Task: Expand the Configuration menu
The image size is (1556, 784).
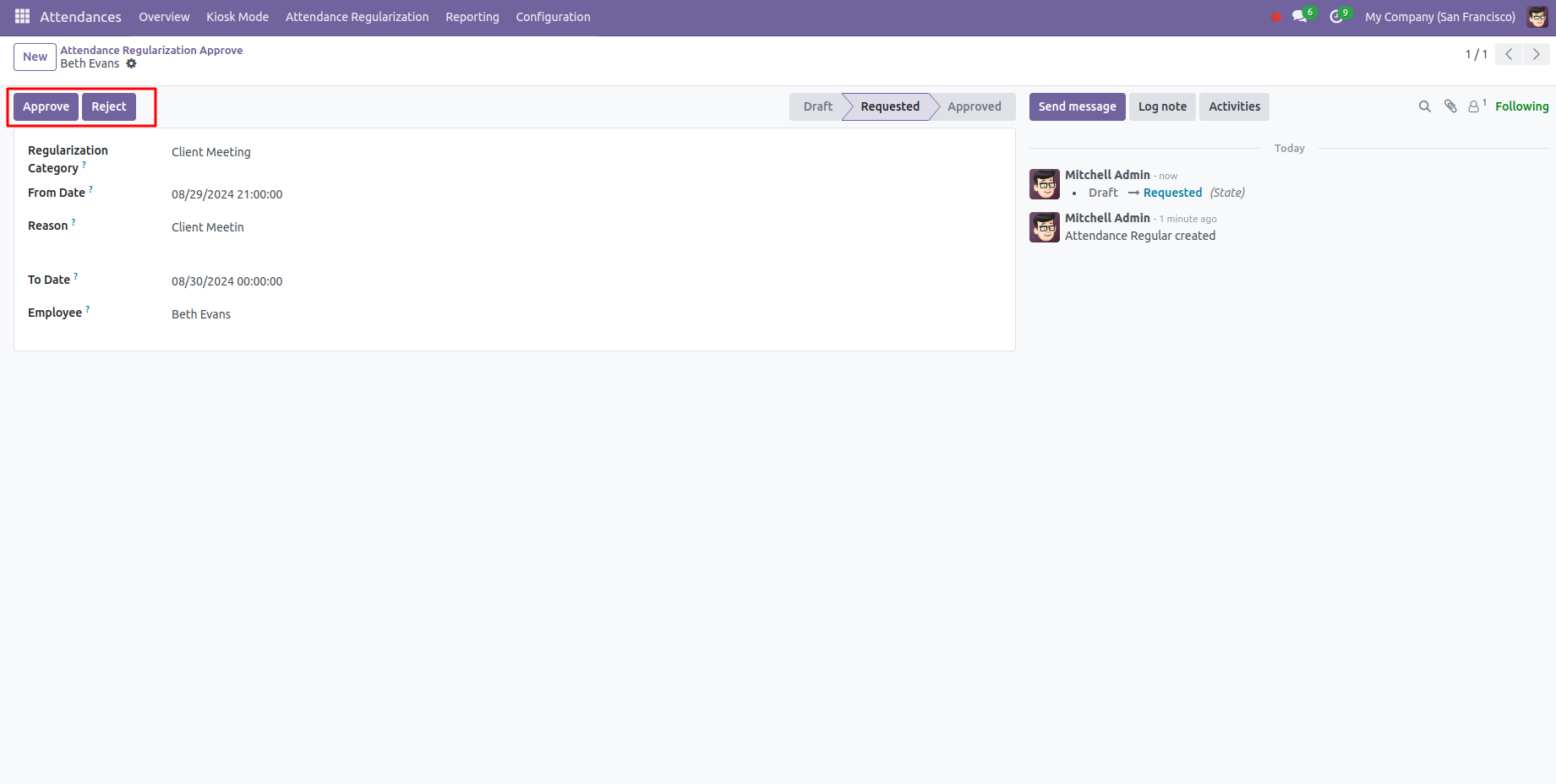Action: [x=553, y=17]
